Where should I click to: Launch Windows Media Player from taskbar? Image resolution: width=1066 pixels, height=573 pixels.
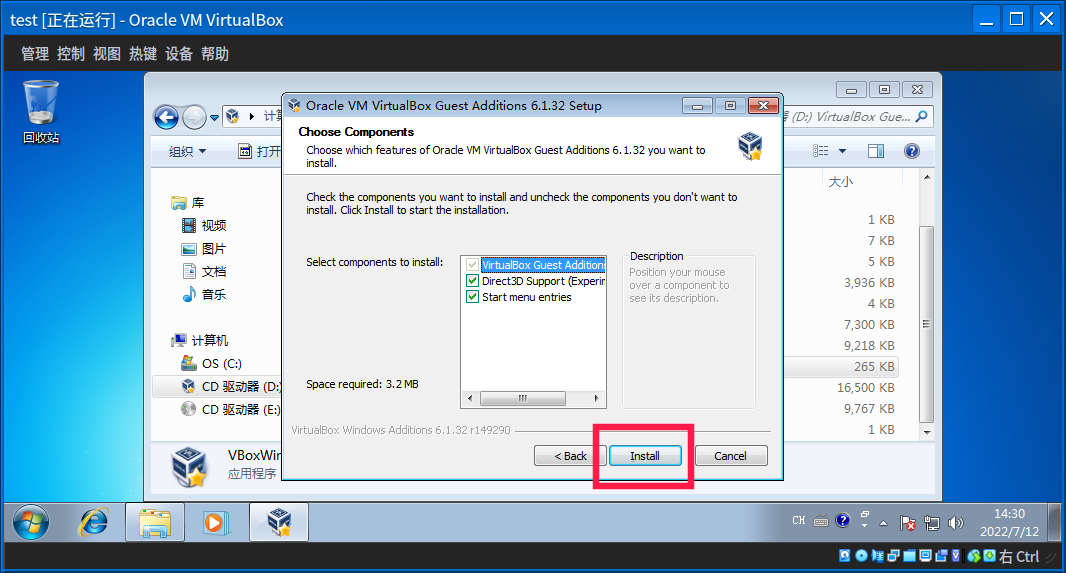(x=214, y=521)
